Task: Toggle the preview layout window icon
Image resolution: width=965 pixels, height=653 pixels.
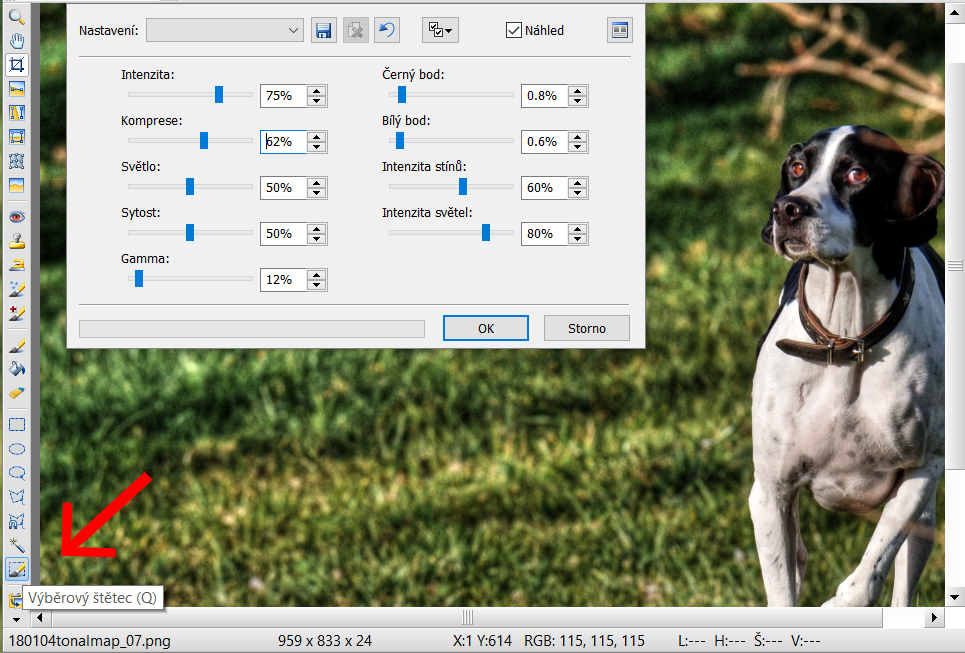Action: point(620,30)
